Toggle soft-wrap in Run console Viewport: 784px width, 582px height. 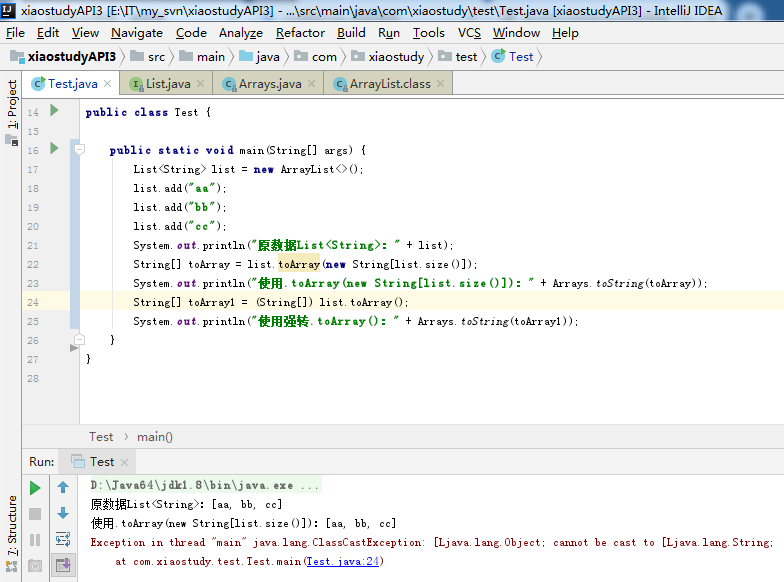[x=63, y=540]
